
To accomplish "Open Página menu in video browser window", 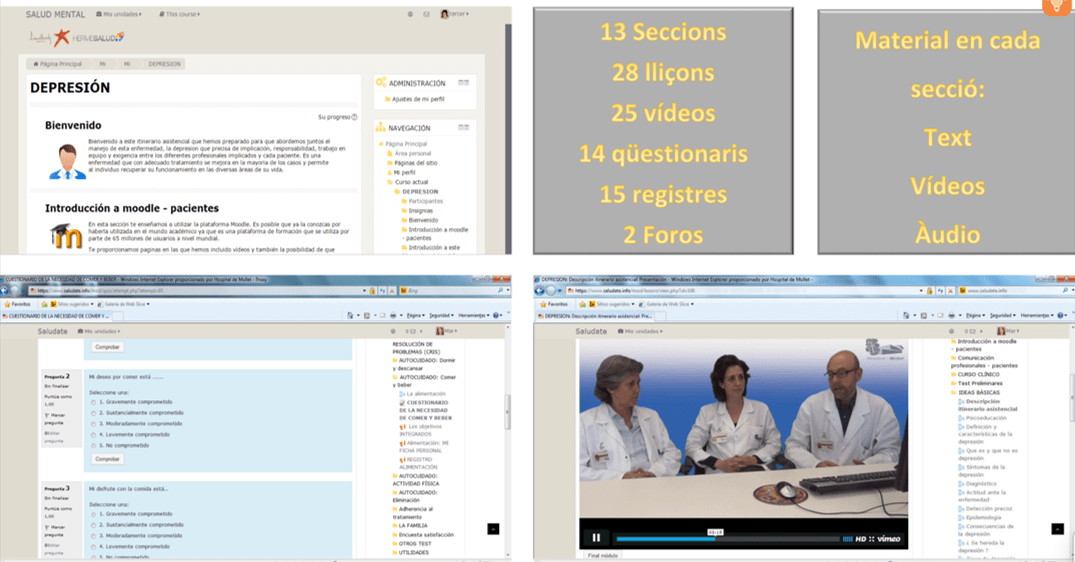I will pos(974,315).
